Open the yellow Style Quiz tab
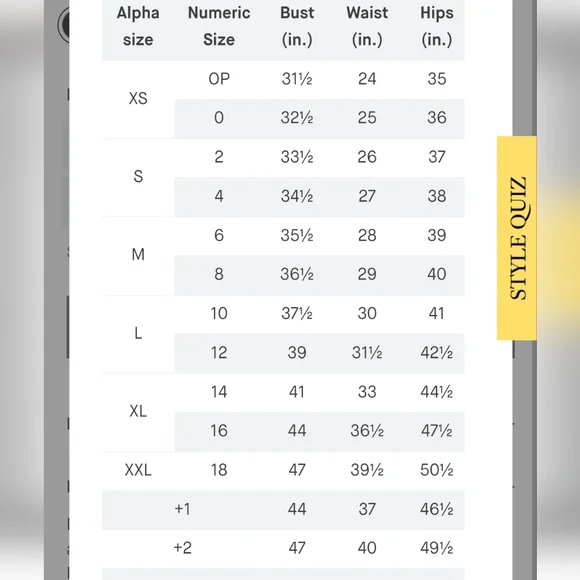This screenshot has width=580, height=580. 516,238
